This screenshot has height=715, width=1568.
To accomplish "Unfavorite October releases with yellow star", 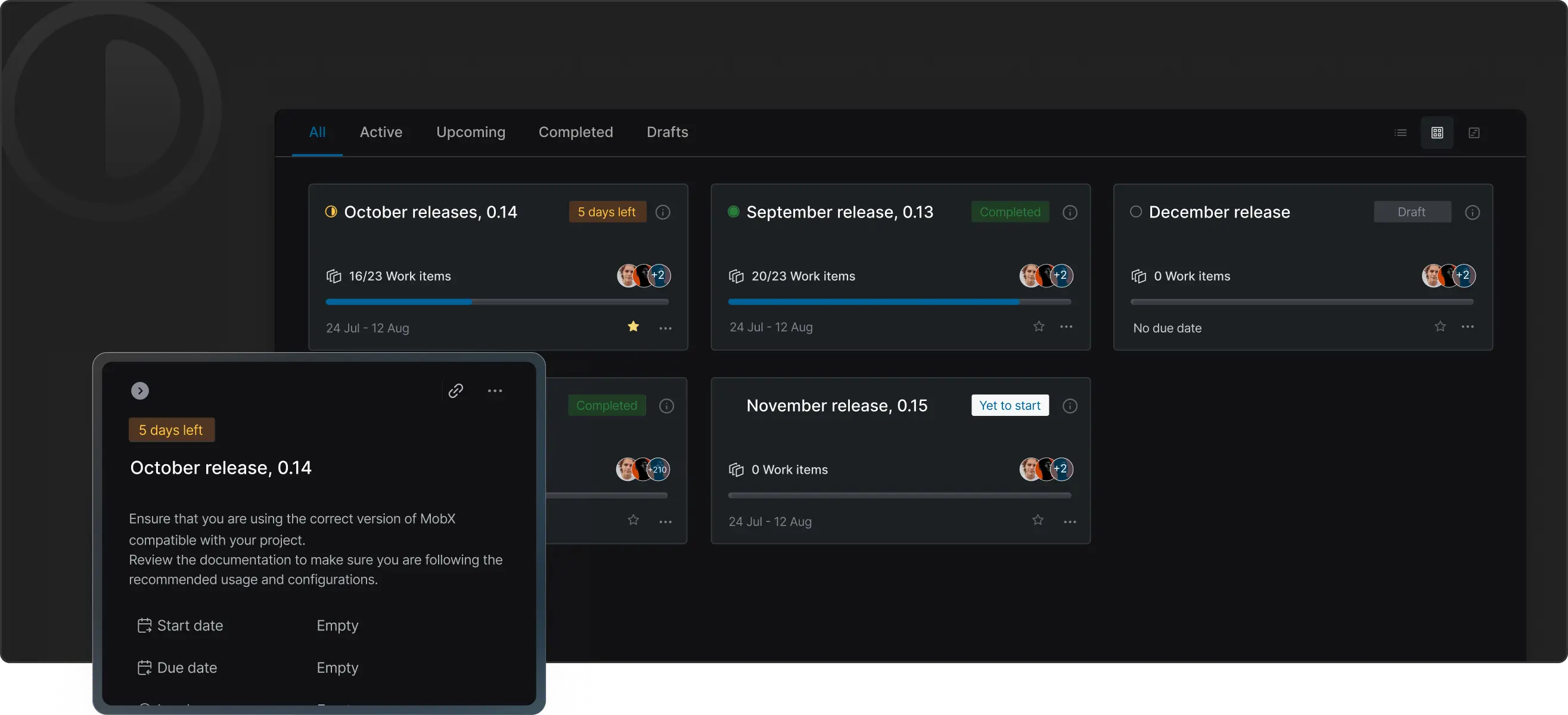I will click(x=633, y=327).
